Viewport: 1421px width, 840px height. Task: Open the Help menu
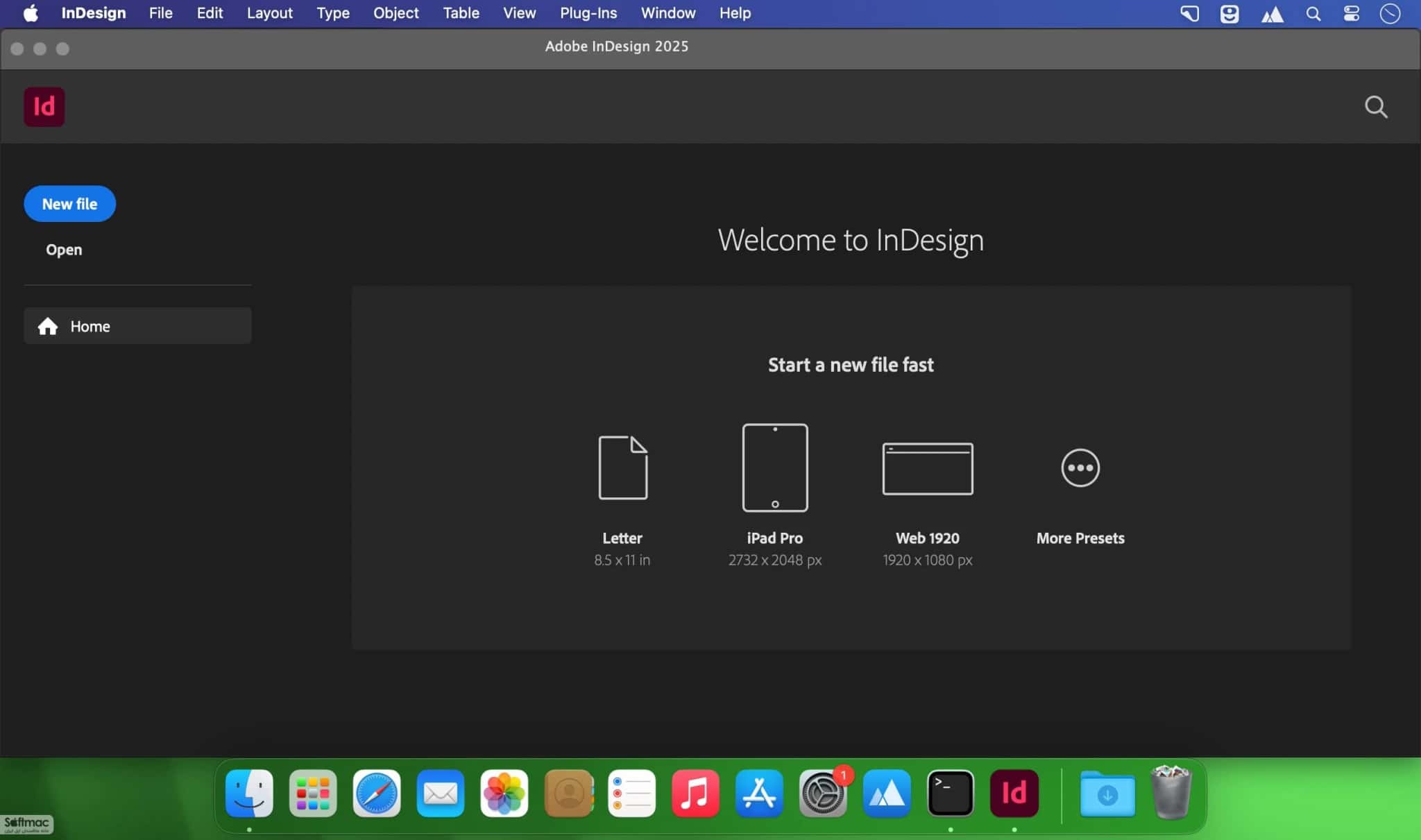click(735, 13)
